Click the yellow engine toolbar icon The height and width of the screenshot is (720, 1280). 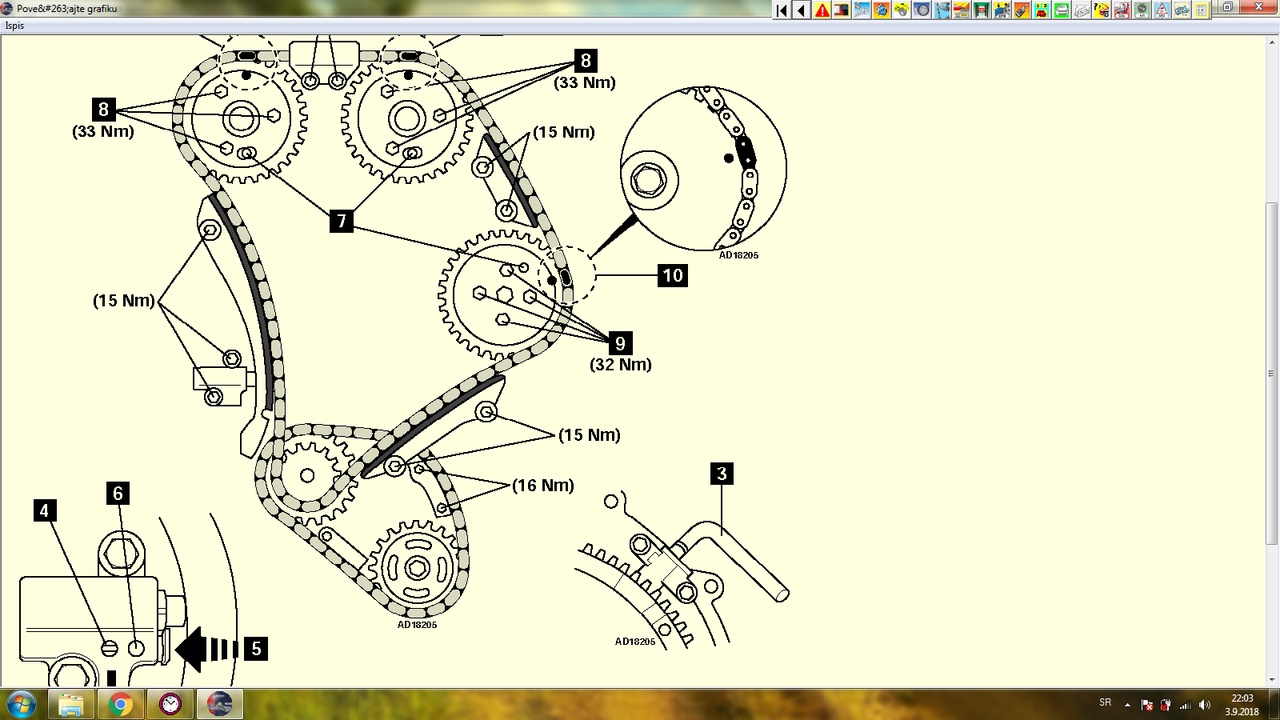pos(901,10)
